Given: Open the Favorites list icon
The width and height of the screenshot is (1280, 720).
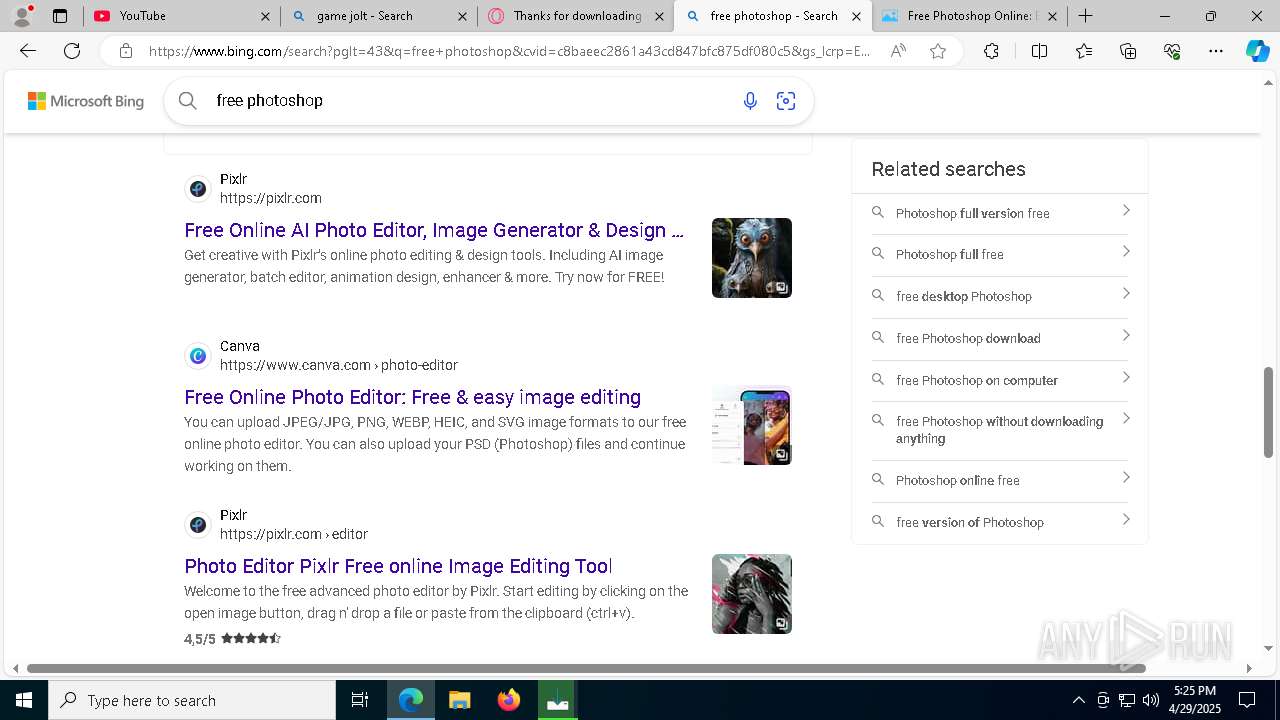Looking at the screenshot, I should click(x=1084, y=51).
